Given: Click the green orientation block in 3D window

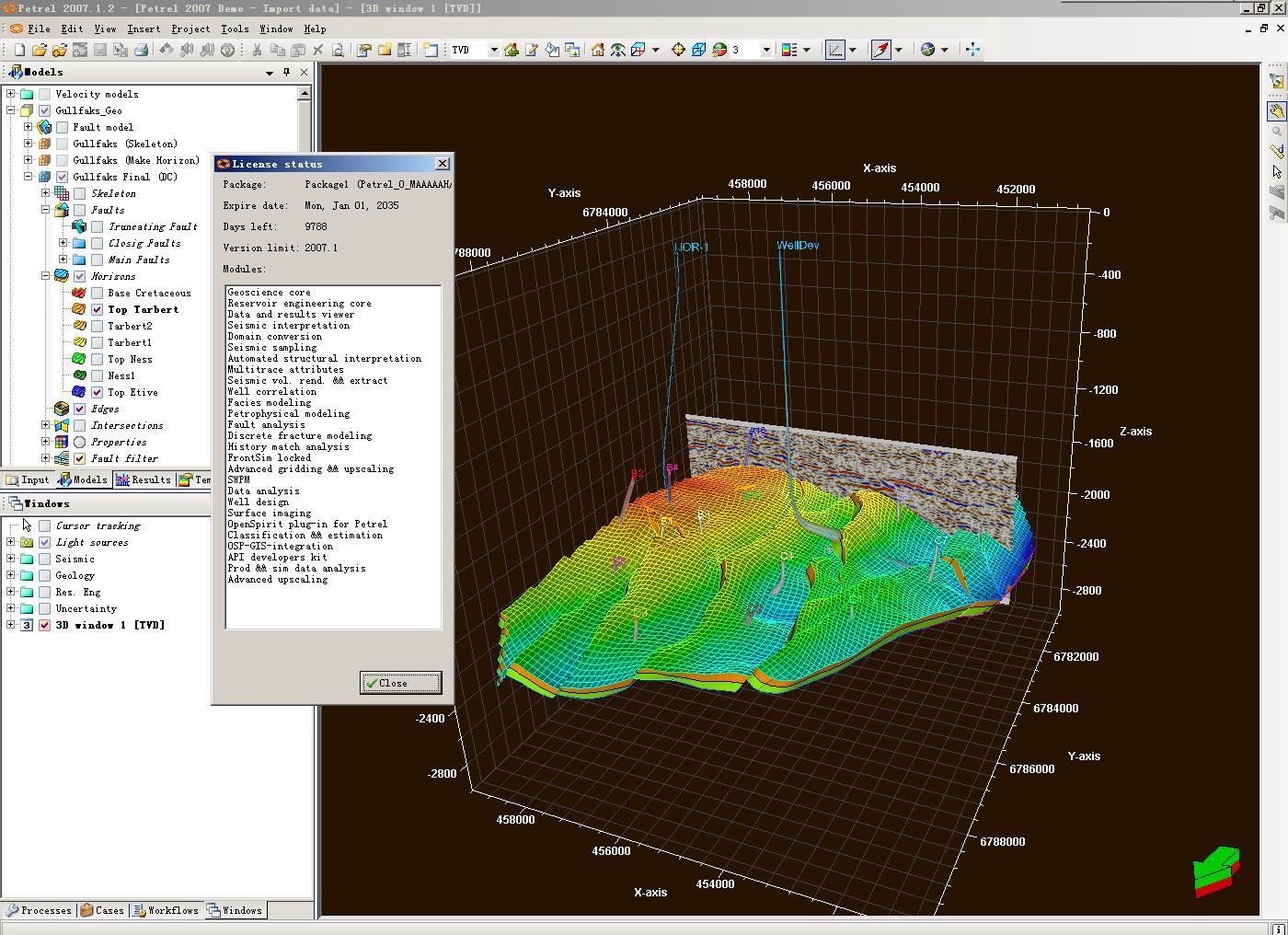Looking at the screenshot, I should coord(1215,871).
